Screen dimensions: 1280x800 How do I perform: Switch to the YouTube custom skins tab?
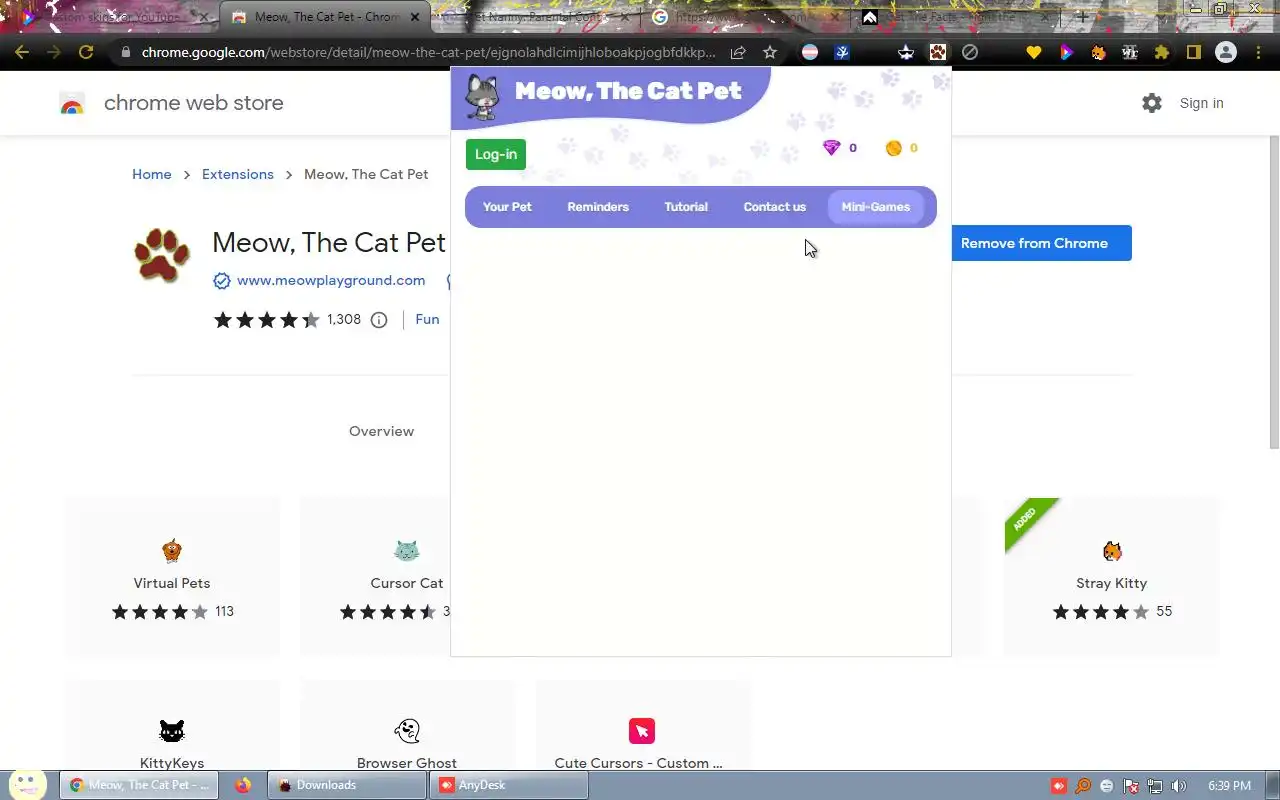coord(112,17)
